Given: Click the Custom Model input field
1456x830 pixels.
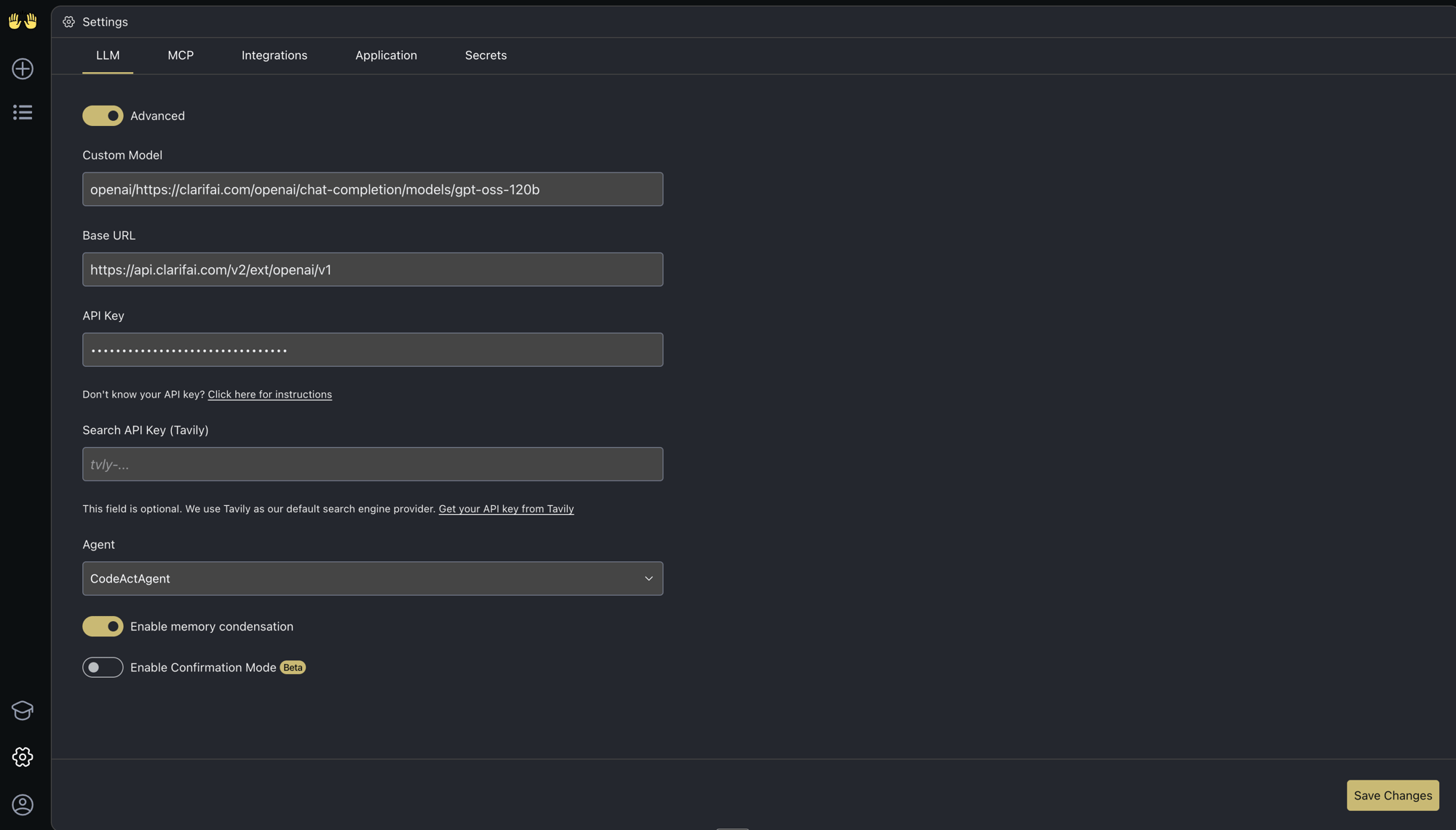Looking at the screenshot, I should (x=372, y=189).
